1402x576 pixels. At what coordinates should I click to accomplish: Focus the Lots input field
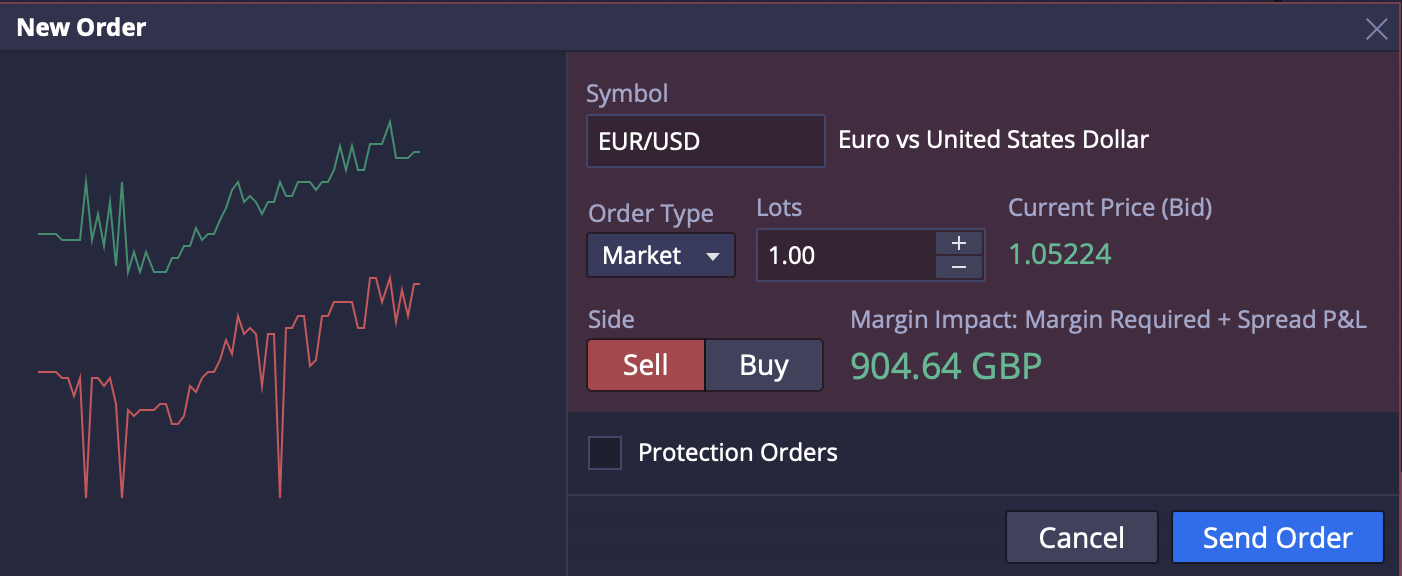point(845,255)
